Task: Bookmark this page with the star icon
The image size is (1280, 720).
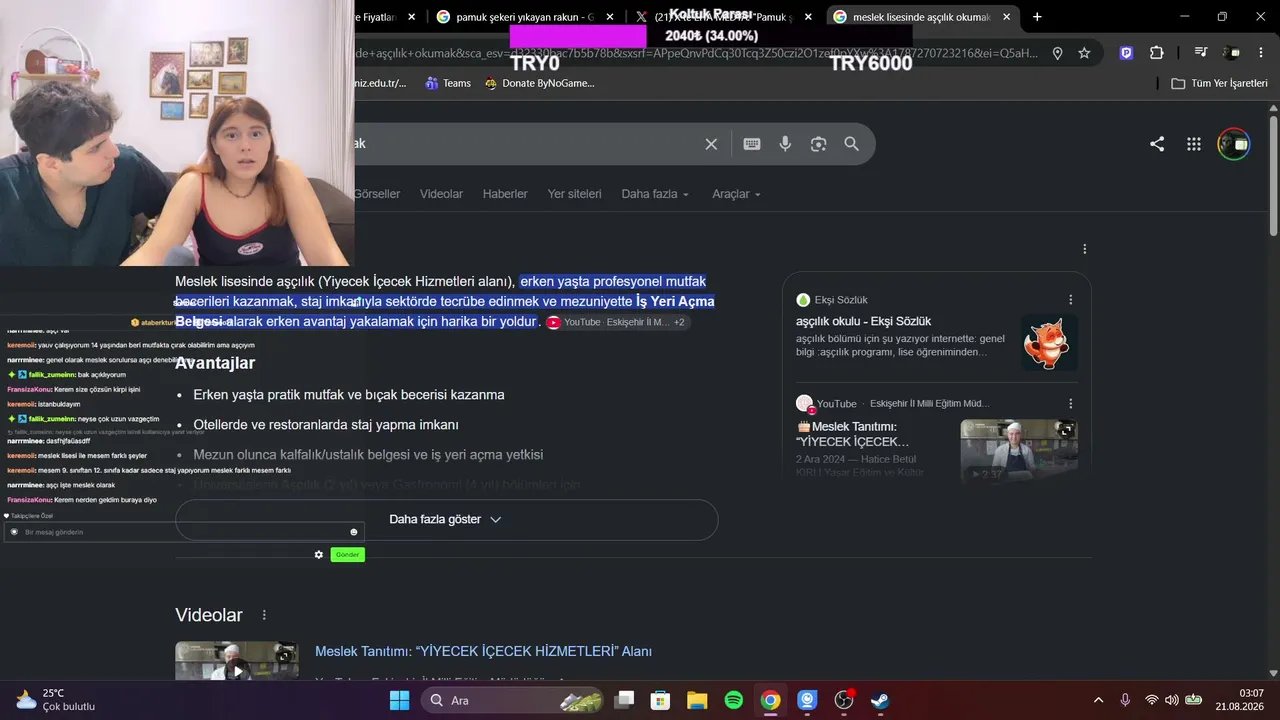Action: coord(1084,53)
